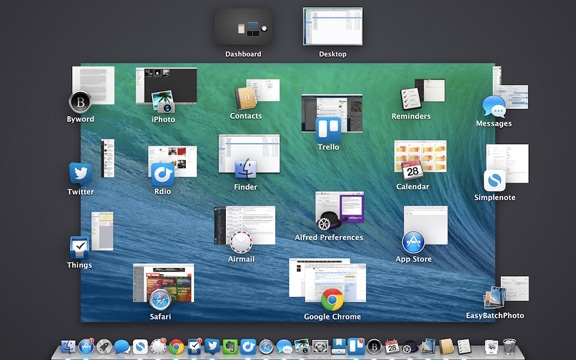Click the Things checkbox app icon
Screen dimensions: 576x360
[79, 248]
